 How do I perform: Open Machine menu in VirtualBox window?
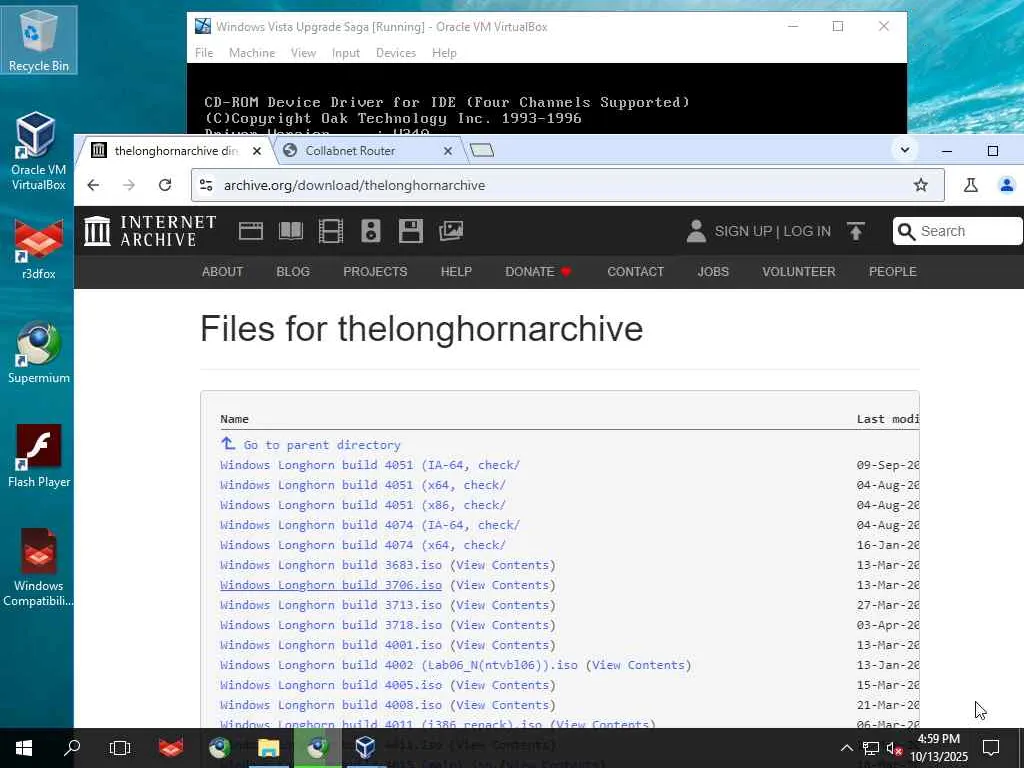pos(251,53)
